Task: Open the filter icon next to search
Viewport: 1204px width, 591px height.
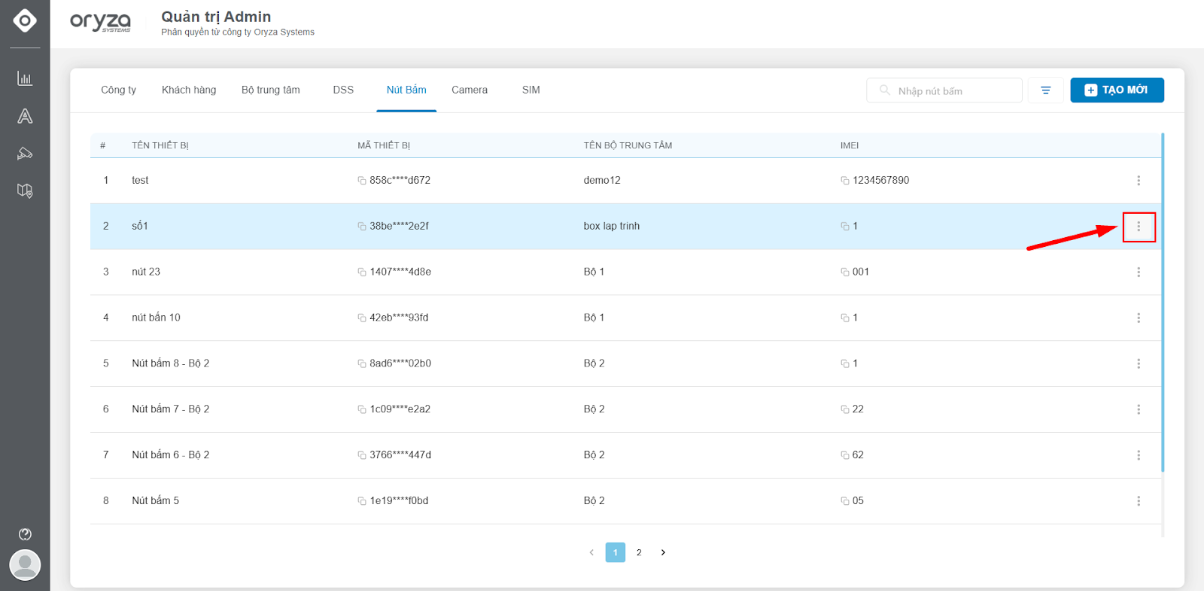Action: pyautogui.click(x=1046, y=90)
